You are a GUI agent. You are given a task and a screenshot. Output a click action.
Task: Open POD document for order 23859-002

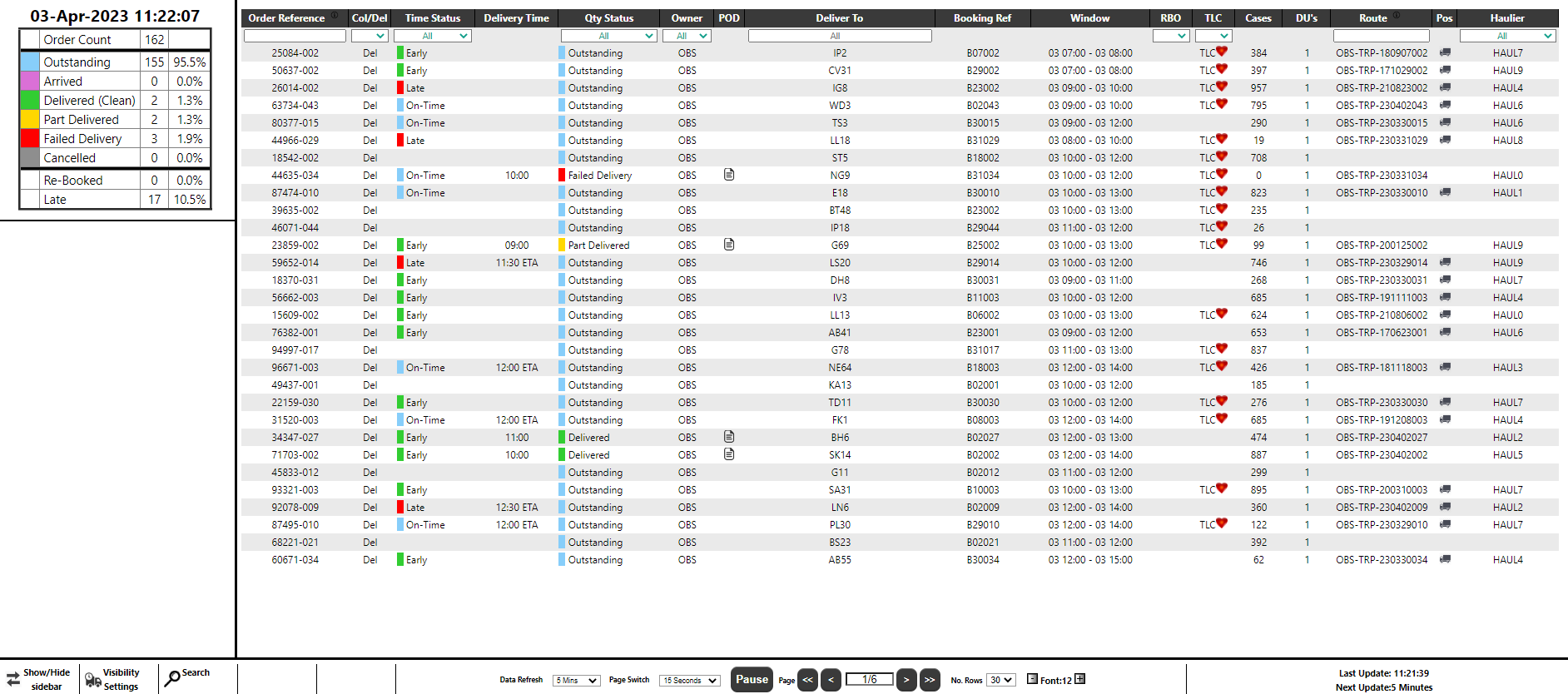pos(729,245)
